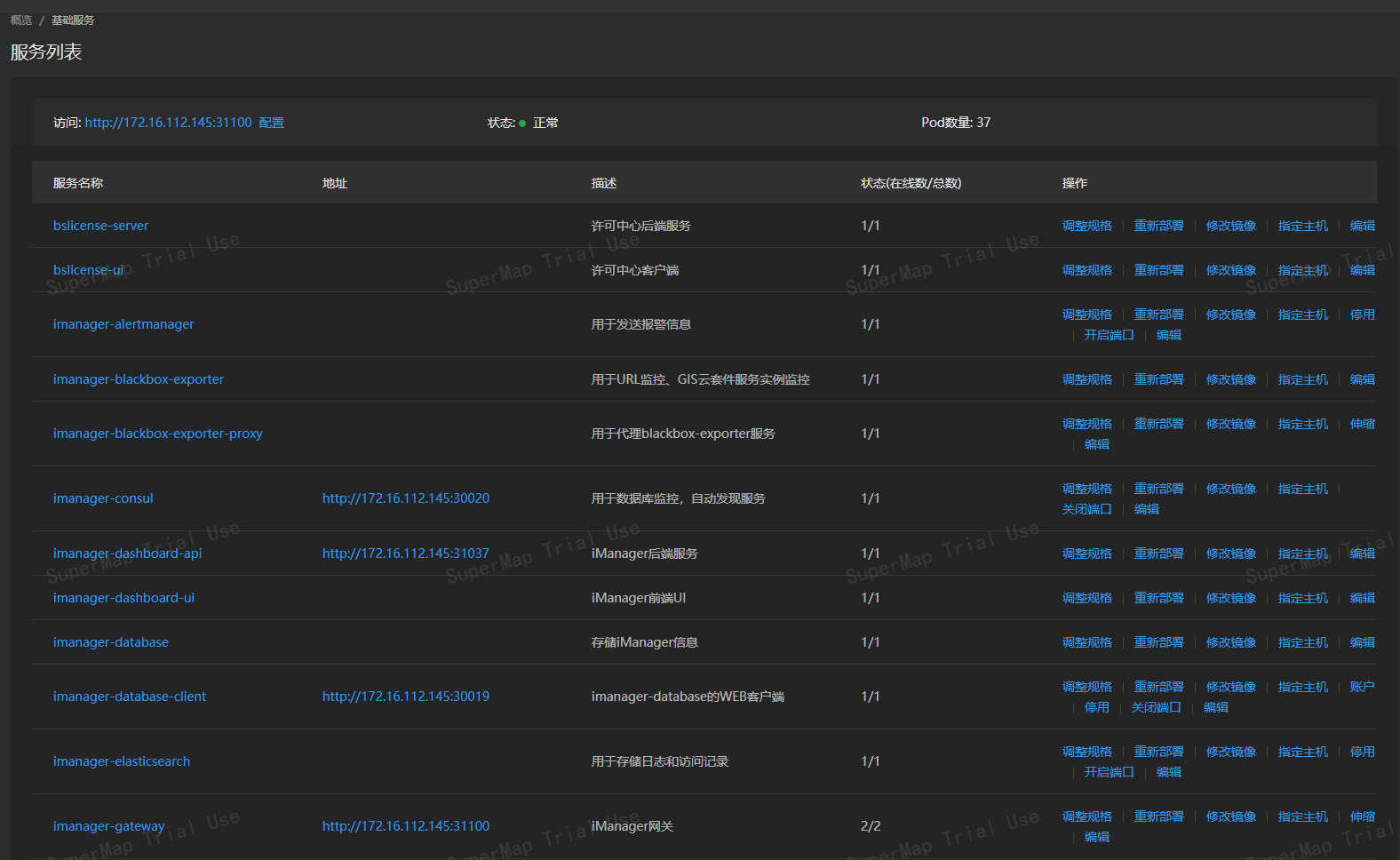1400x860 pixels.
Task: Click 重新部署 for imanager-dashboard-ui
Action: pyautogui.click(x=1159, y=598)
